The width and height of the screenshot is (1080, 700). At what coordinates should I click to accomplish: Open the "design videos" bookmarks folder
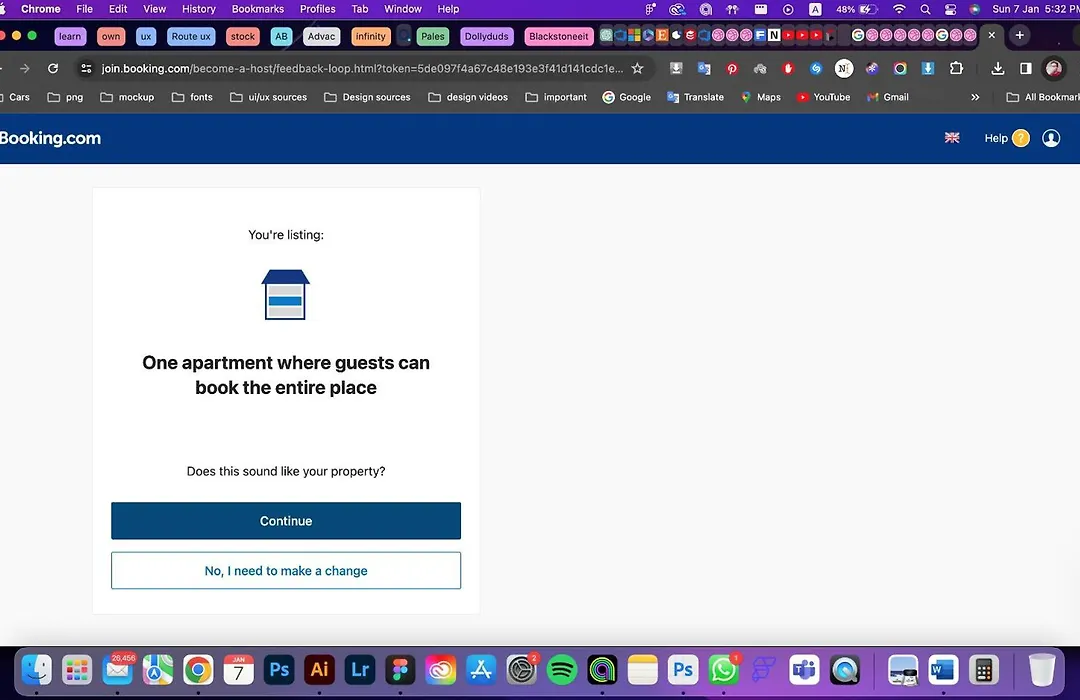click(468, 97)
